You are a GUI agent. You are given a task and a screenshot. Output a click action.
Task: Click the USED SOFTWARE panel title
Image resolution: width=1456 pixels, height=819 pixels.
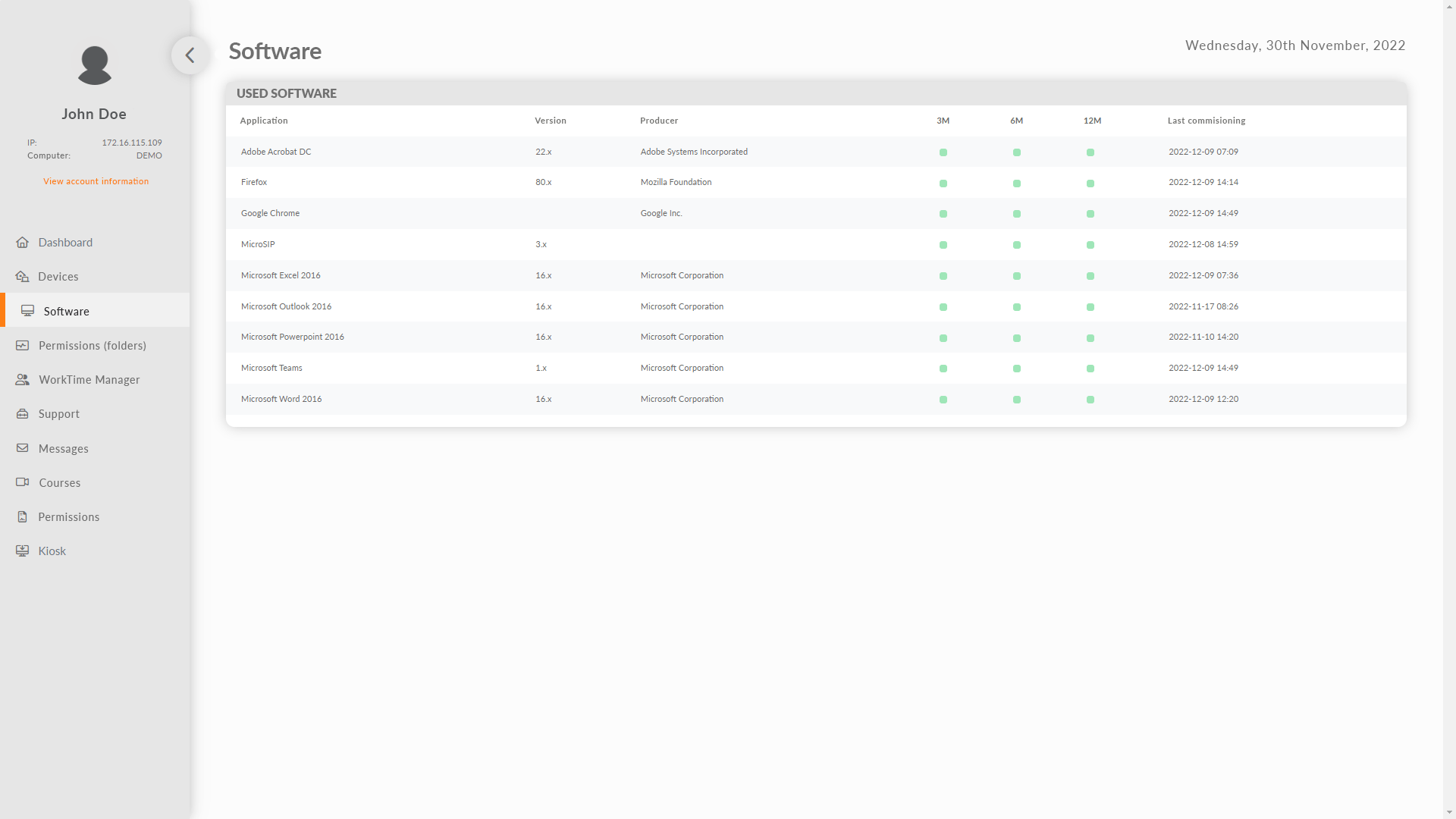(x=287, y=93)
